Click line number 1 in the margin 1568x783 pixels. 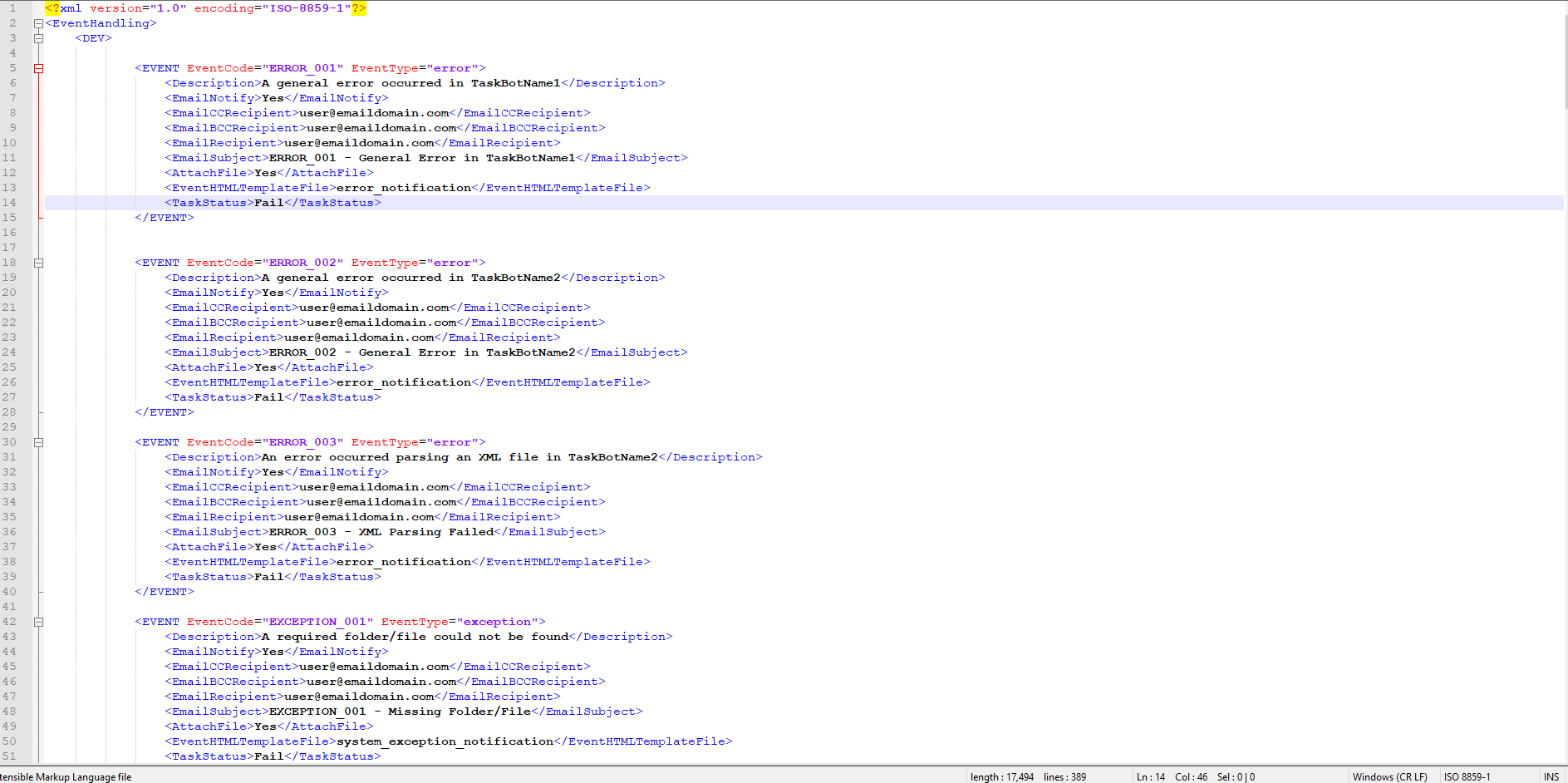(12, 8)
